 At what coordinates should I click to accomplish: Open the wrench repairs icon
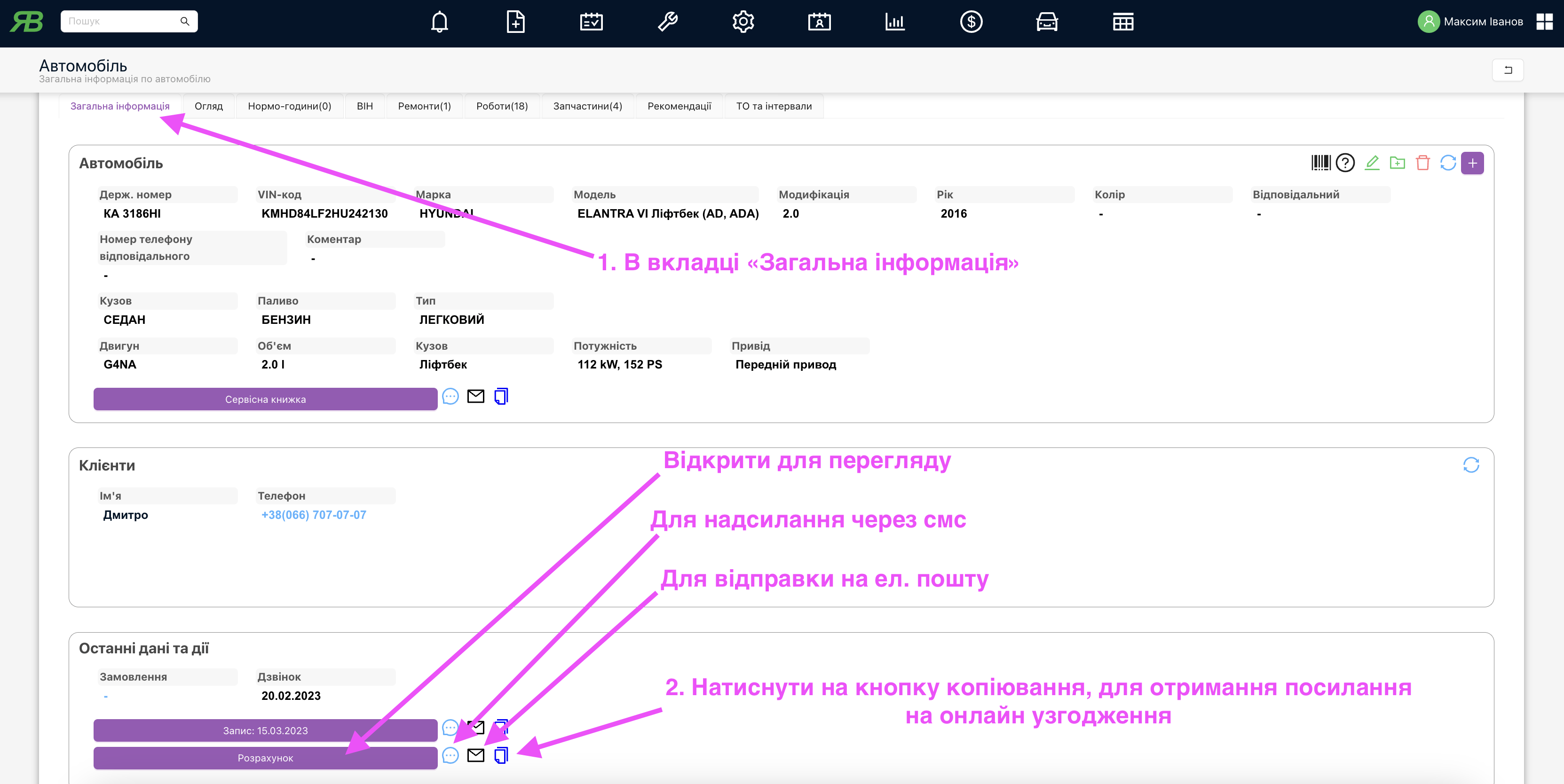pos(667,23)
